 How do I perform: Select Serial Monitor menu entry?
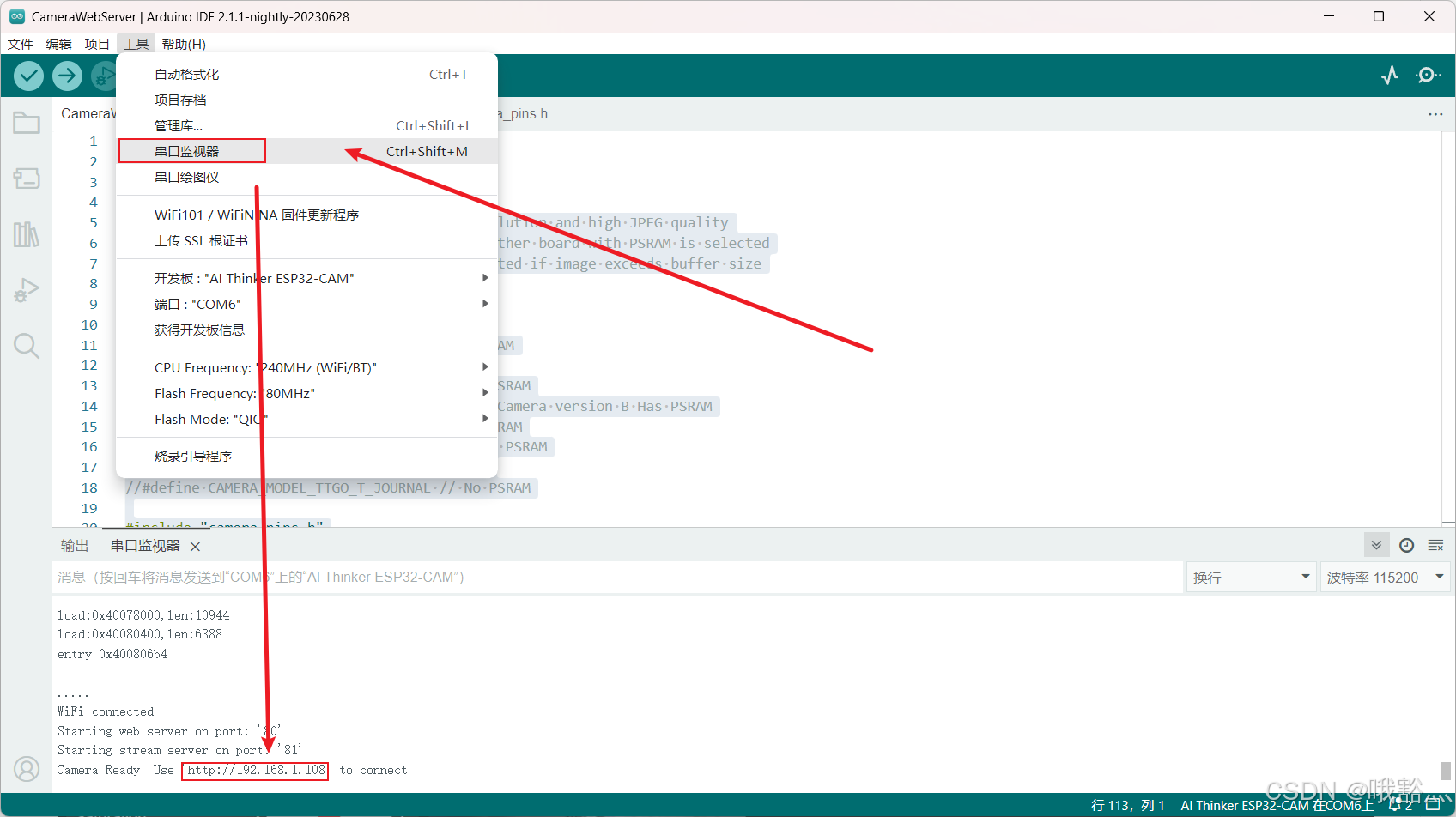[307, 151]
